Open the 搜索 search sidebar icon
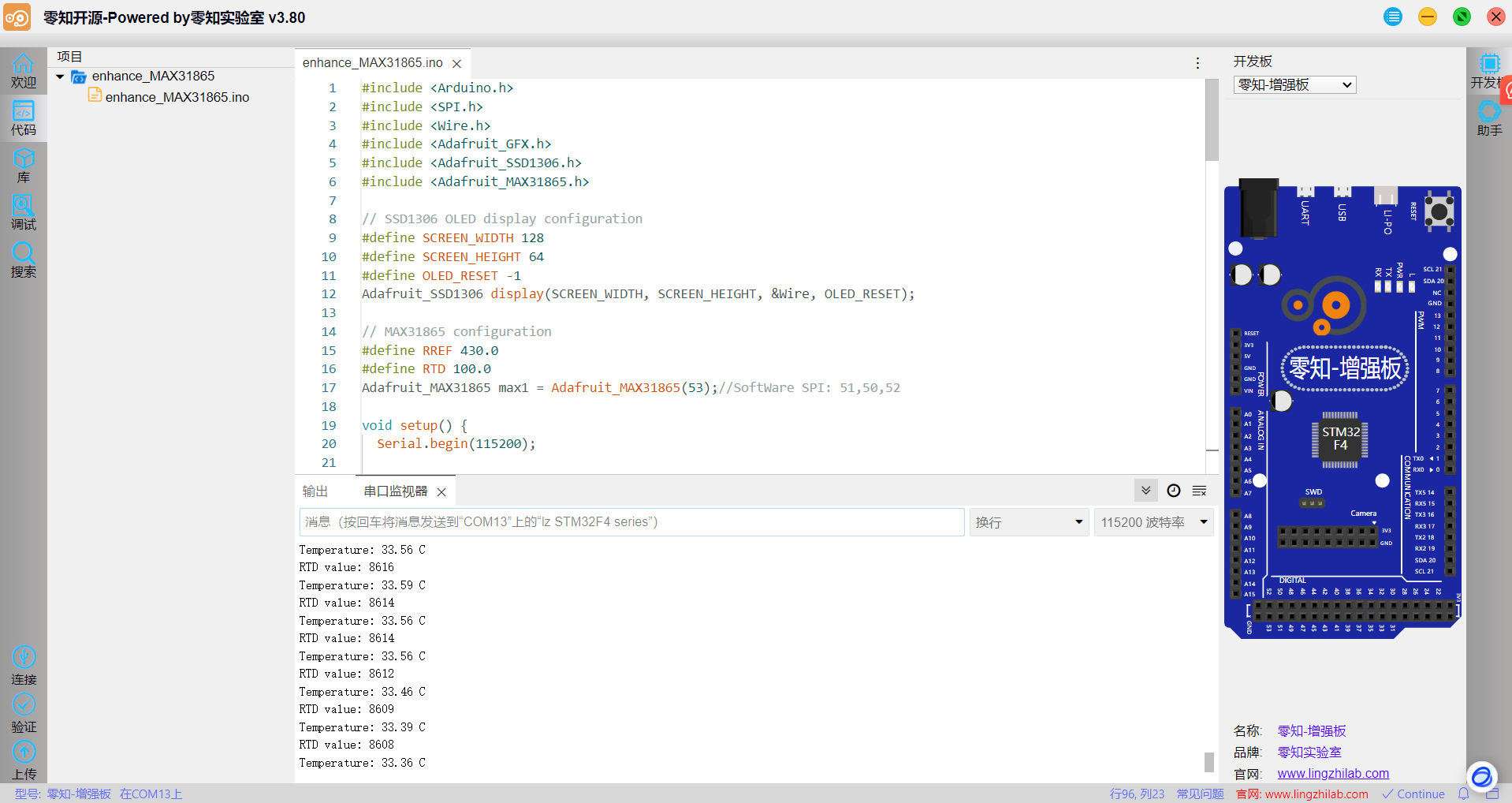 (x=23, y=260)
